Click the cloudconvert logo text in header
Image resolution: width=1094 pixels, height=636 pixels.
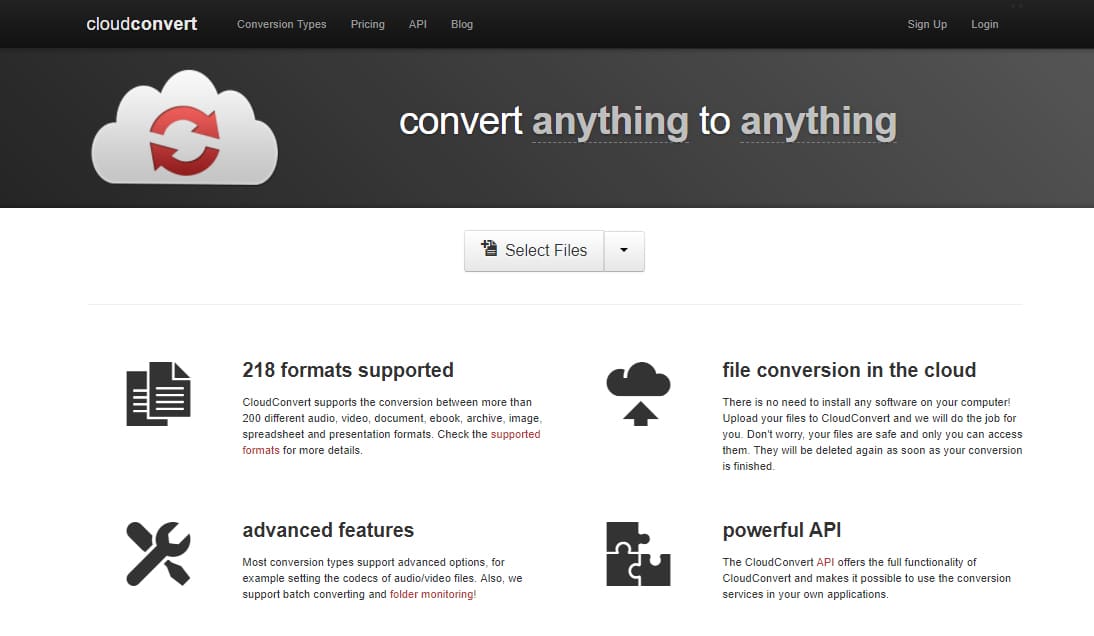tap(142, 24)
